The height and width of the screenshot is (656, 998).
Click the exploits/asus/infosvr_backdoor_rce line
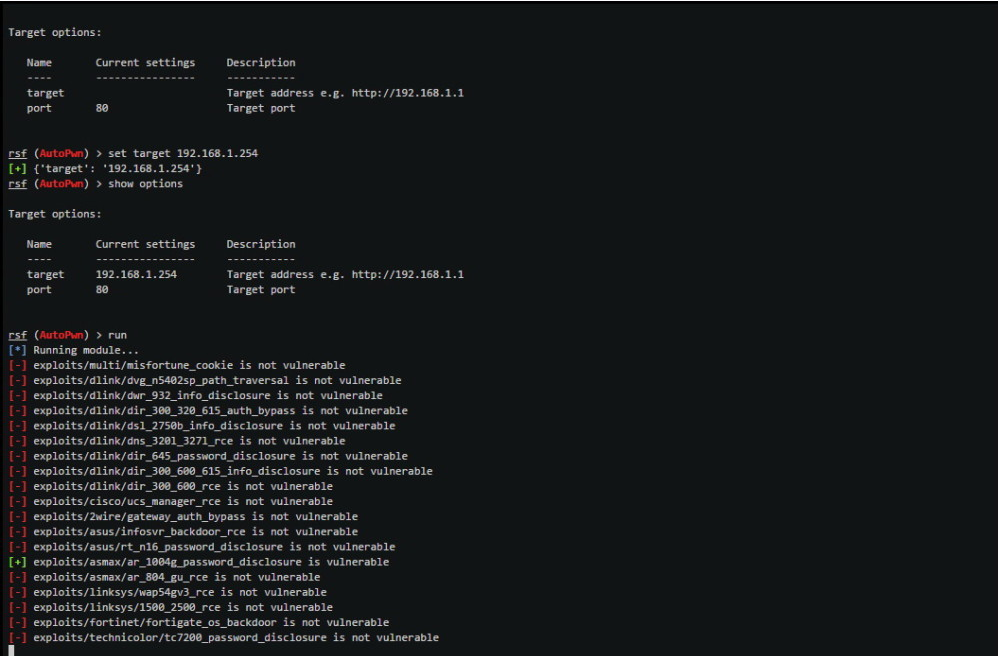tap(195, 532)
